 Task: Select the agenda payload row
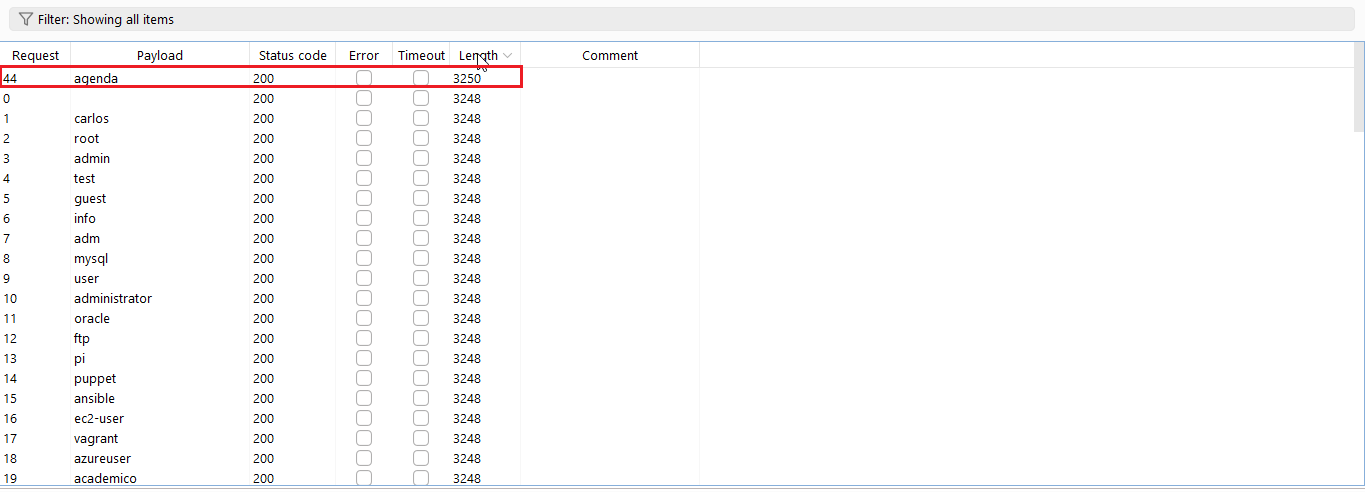coord(260,78)
